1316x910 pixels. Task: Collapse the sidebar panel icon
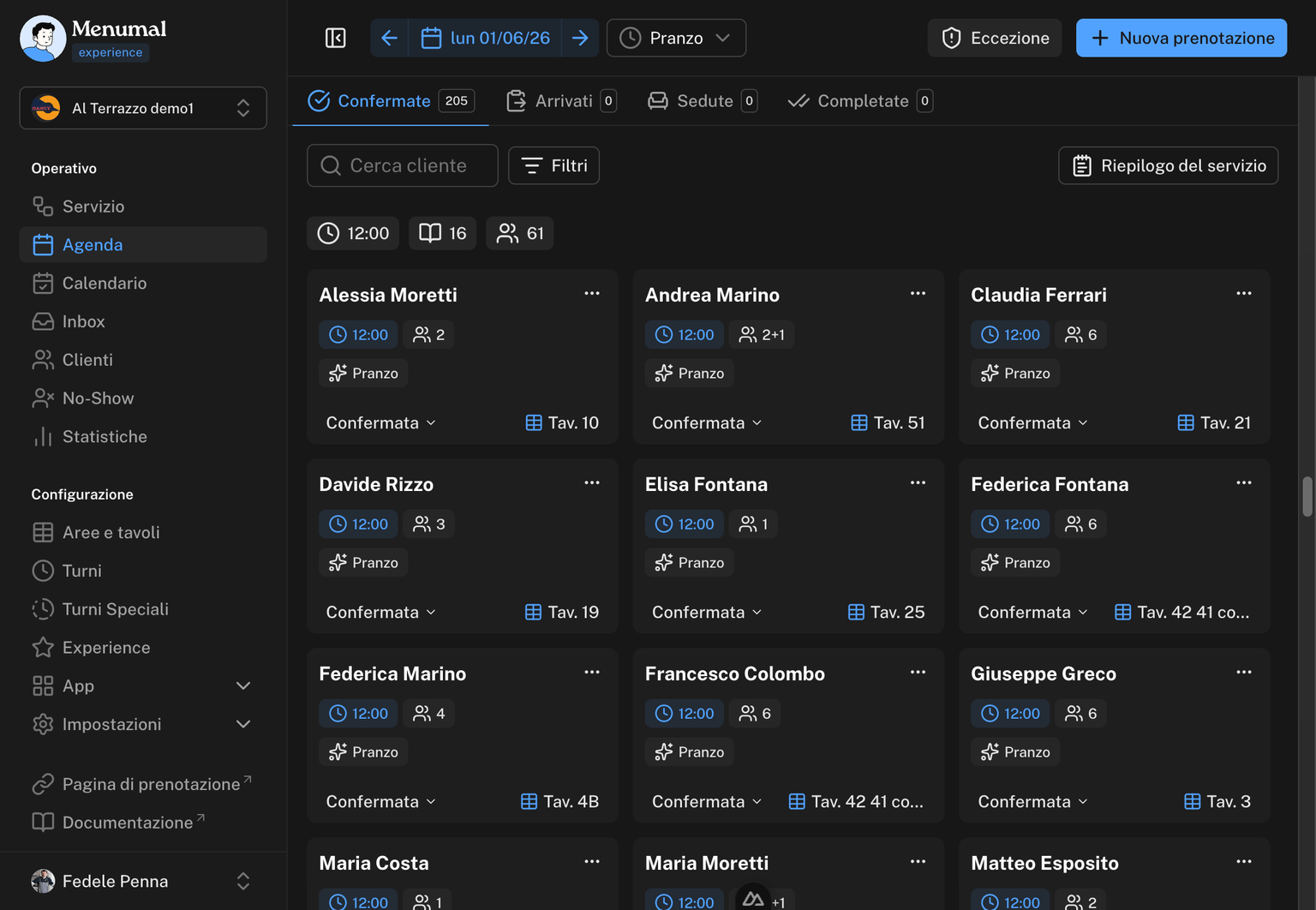336,38
